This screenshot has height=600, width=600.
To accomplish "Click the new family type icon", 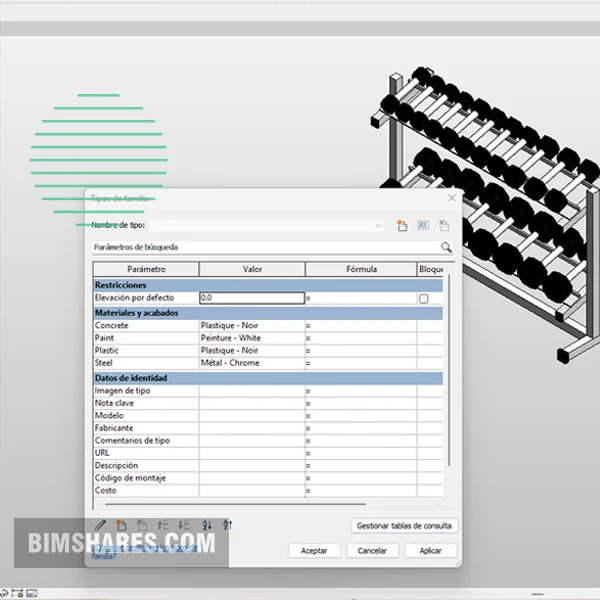I will [402, 226].
